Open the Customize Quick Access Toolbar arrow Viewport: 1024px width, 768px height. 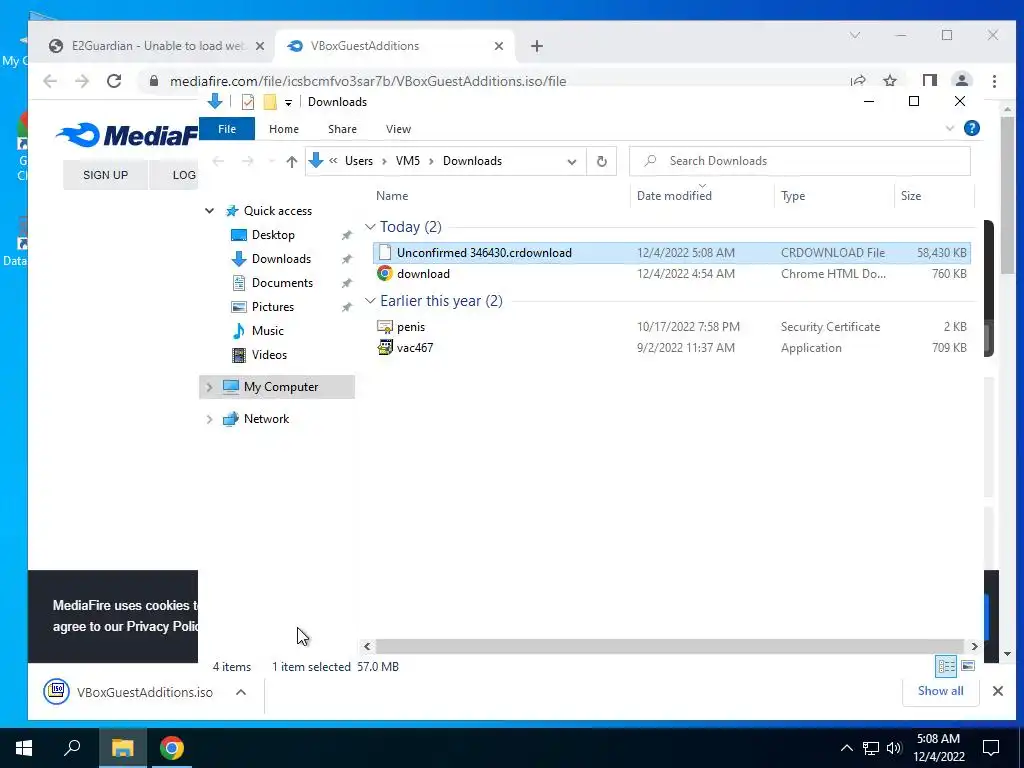tap(288, 103)
